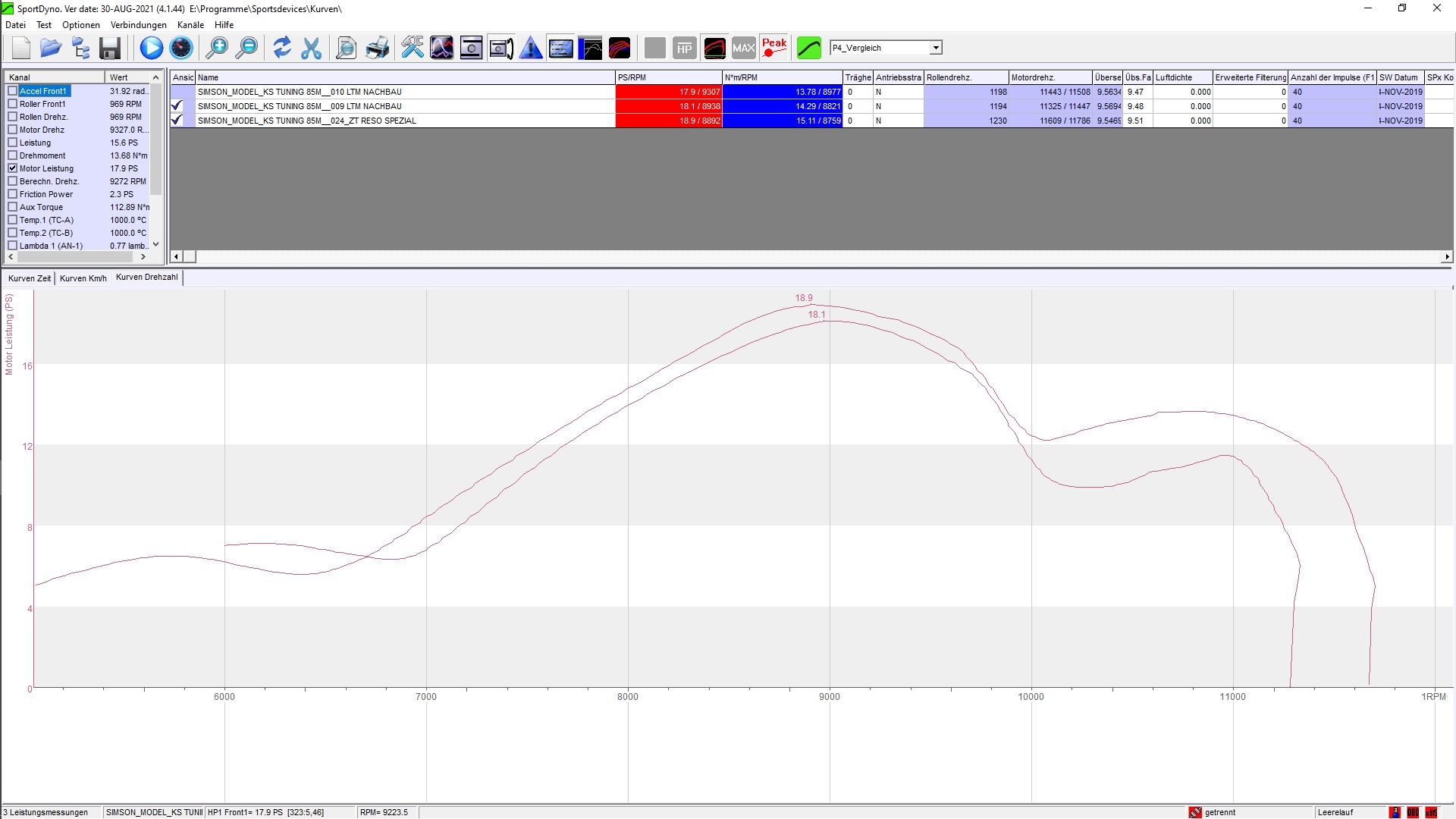Uncheck the Motor Leistung channel checkbox
Image resolution: width=1456 pixels, height=819 pixels.
(13, 168)
